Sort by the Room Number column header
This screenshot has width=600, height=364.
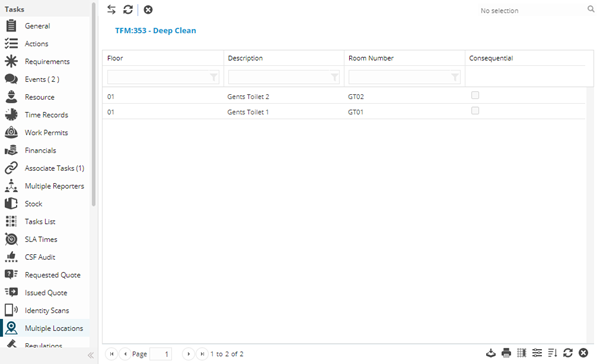pos(371,58)
